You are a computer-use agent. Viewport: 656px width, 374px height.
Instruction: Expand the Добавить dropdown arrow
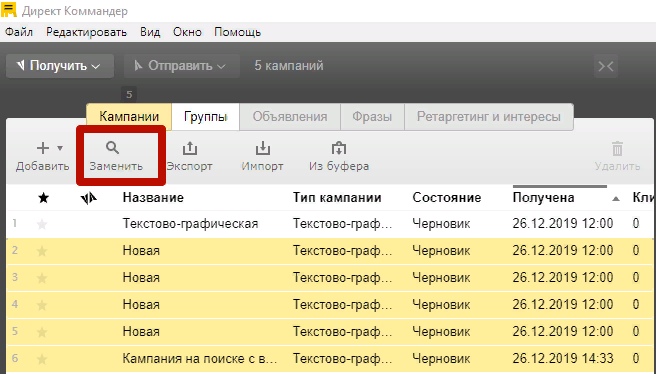60,148
